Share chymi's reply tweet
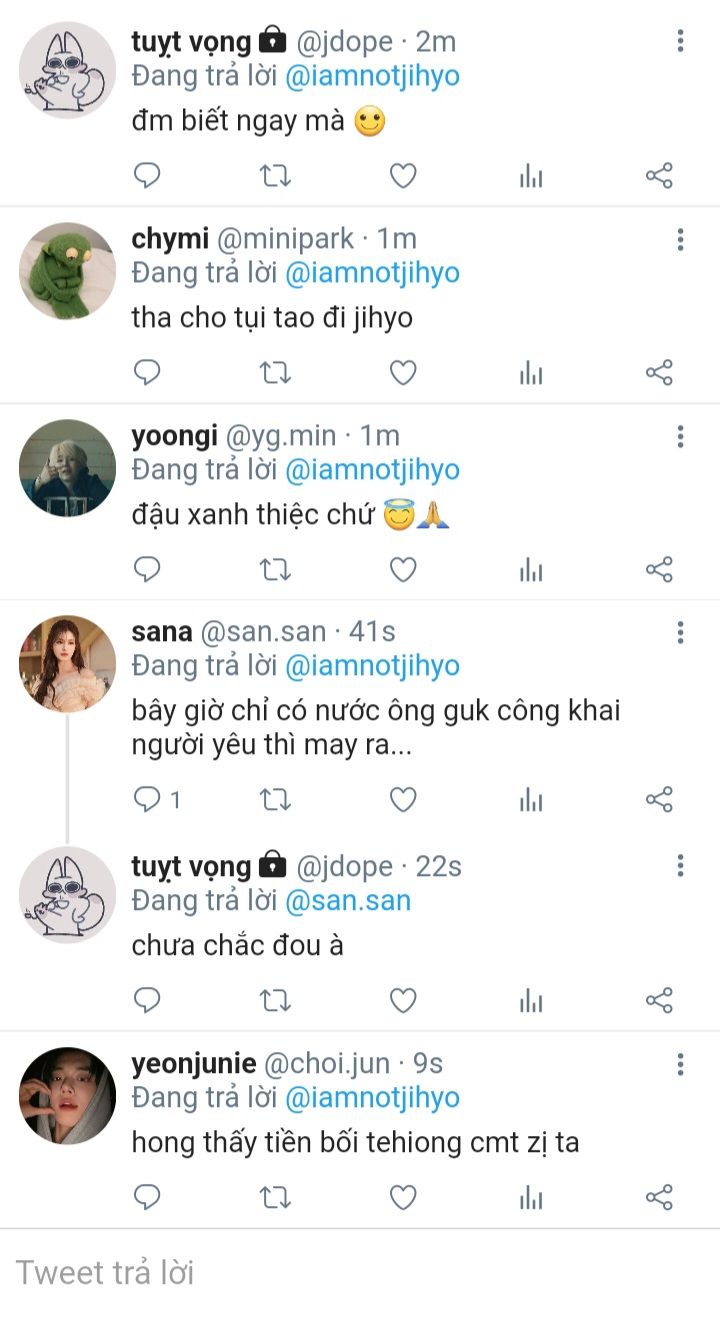This screenshot has width=720, height=1317. tap(659, 373)
